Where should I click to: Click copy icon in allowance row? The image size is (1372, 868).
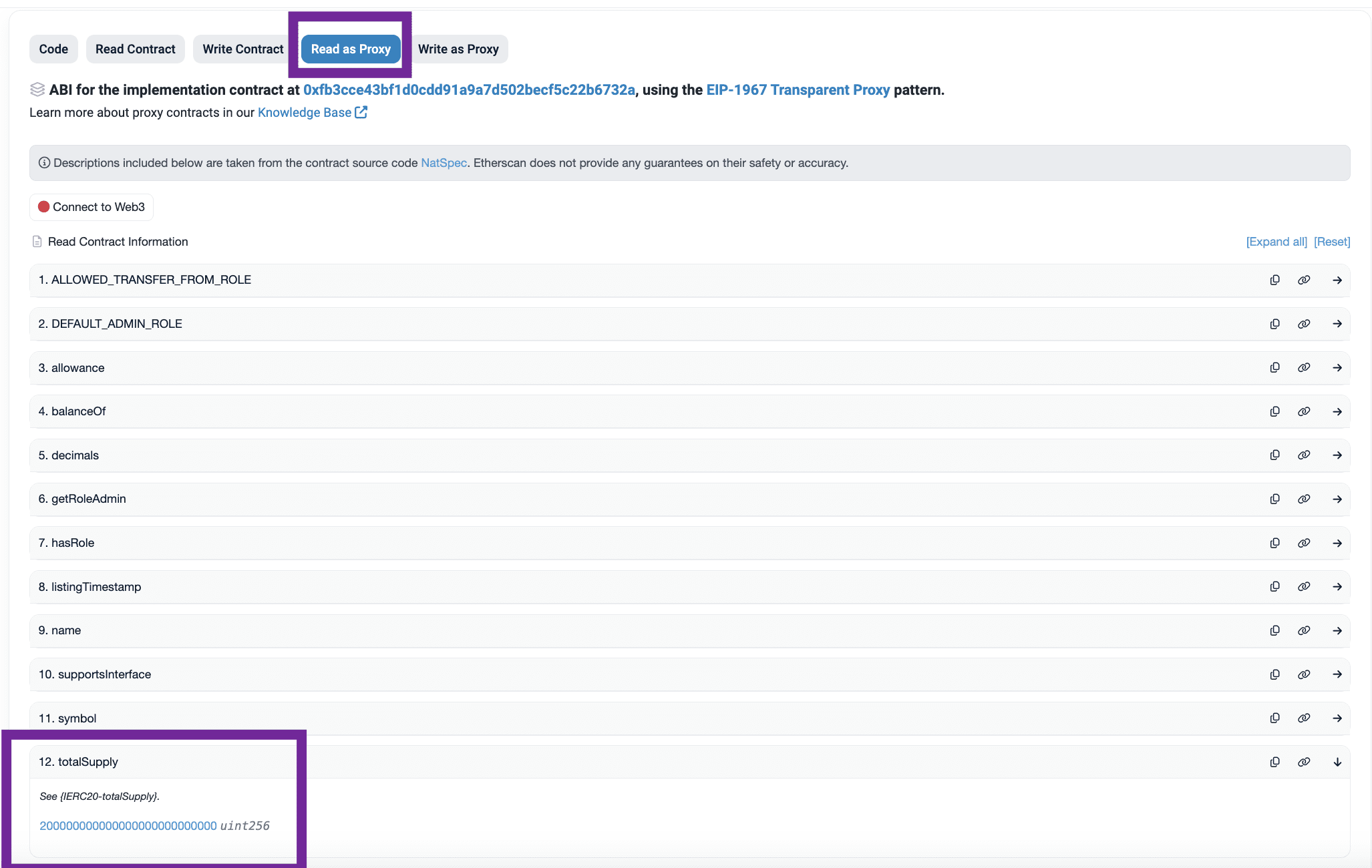click(1274, 368)
